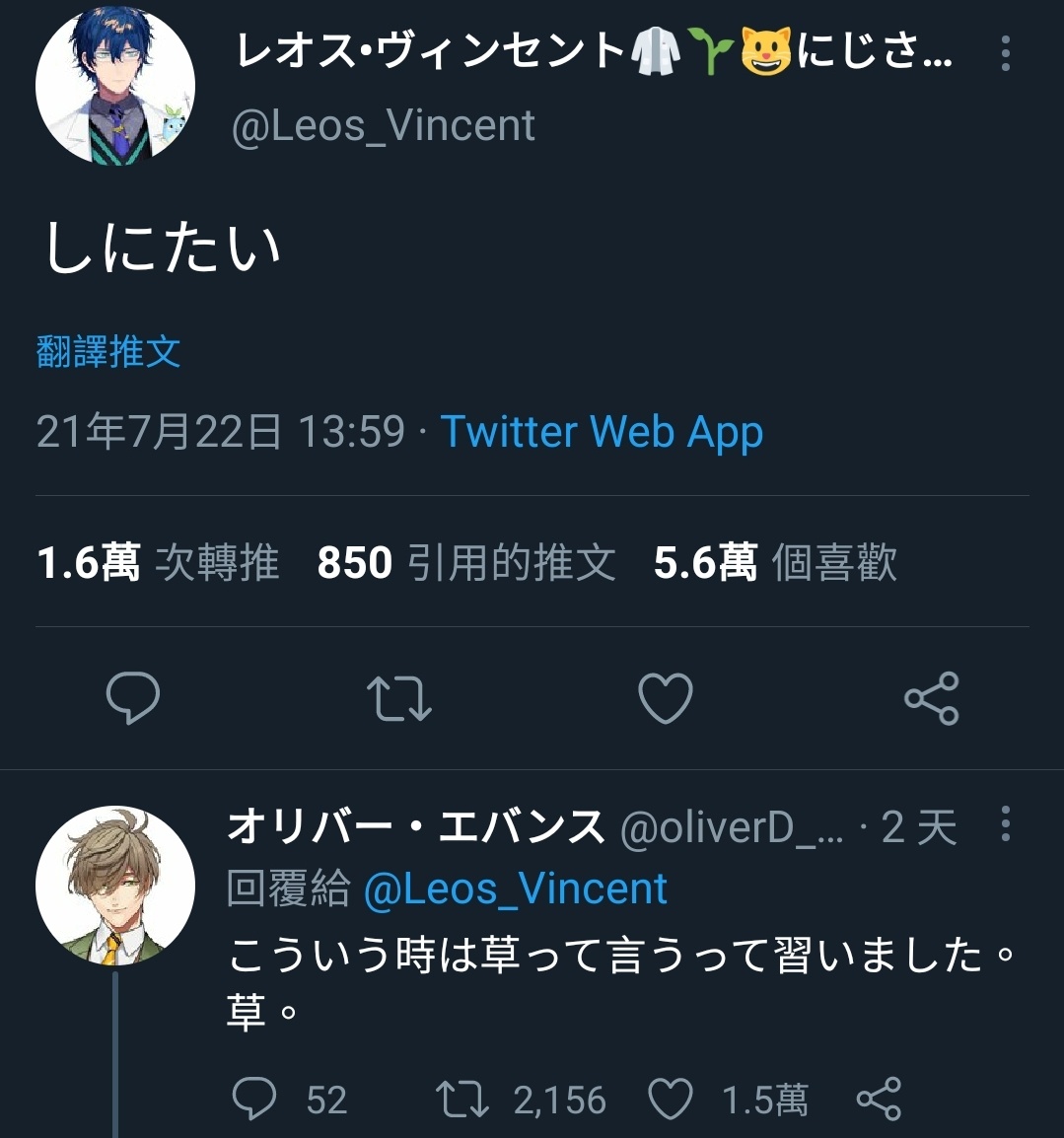This screenshot has height=1138, width=1064.
Task: Click the オリバー・エバンス display name
Action: [x=415, y=826]
